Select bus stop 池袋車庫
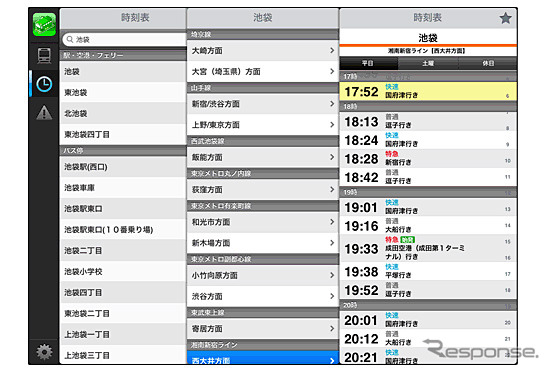This screenshot has height=371, width=550. pos(123,188)
